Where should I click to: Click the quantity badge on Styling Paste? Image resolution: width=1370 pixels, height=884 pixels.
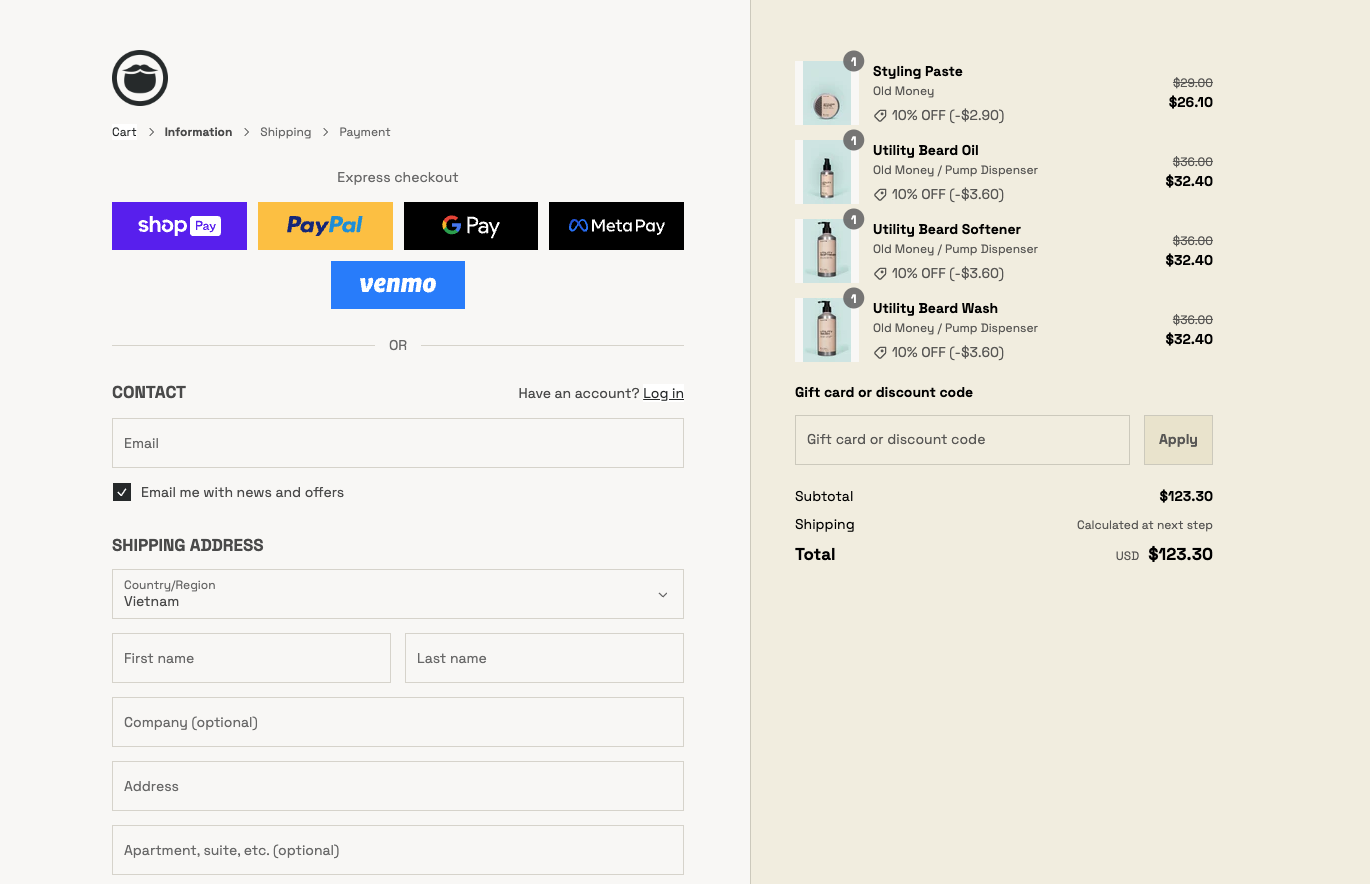[853, 61]
